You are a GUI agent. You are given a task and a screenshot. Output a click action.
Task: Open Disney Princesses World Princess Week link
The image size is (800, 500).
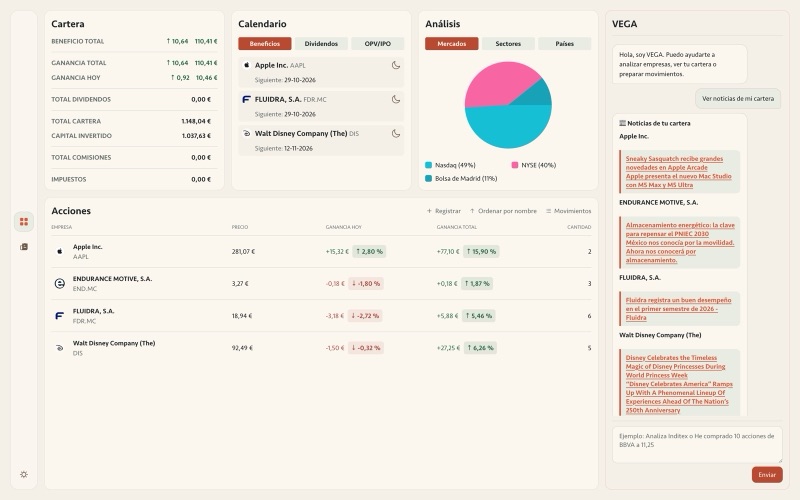[x=675, y=366]
